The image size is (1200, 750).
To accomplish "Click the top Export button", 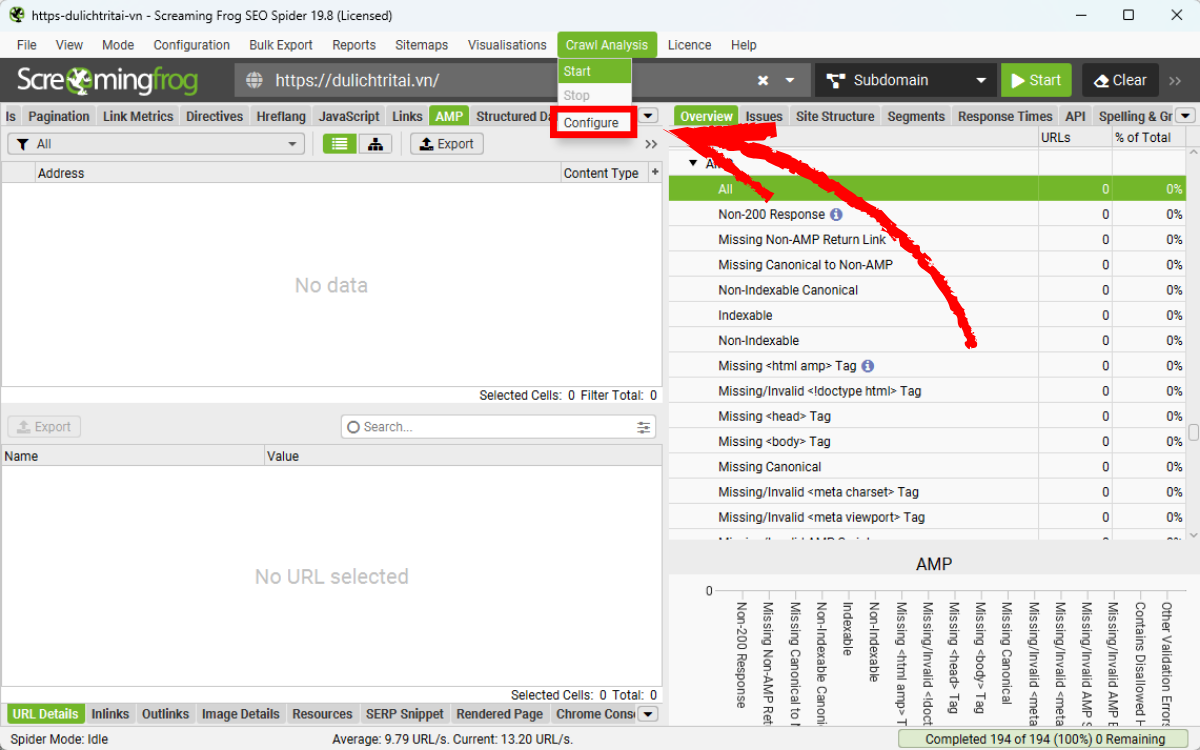I will (x=447, y=144).
